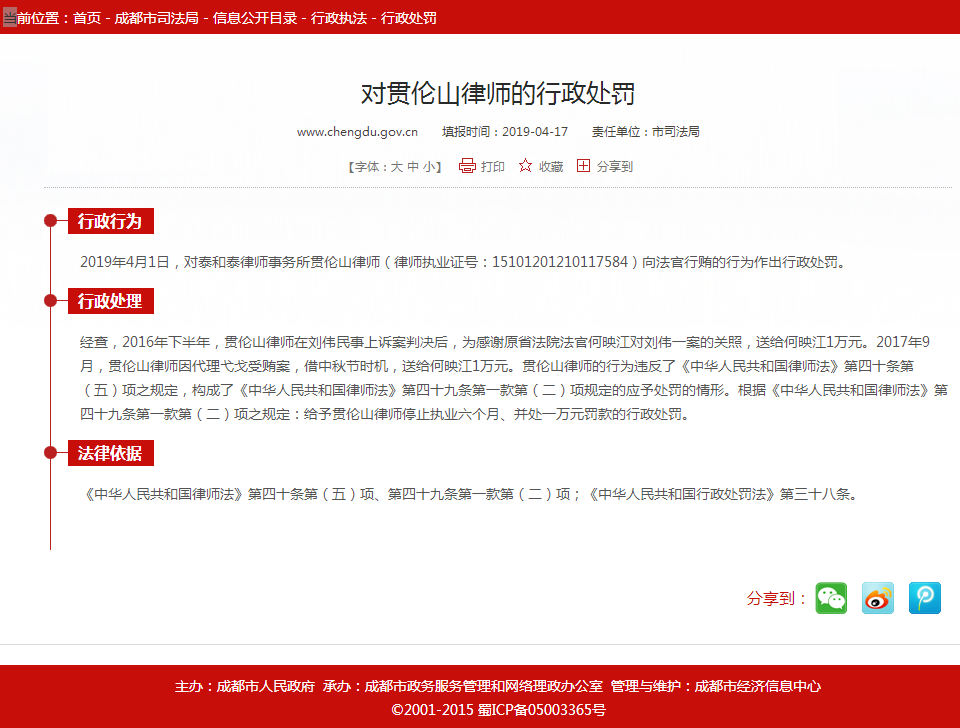
Task: Set font size to 大 (large)
Action: [396, 167]
